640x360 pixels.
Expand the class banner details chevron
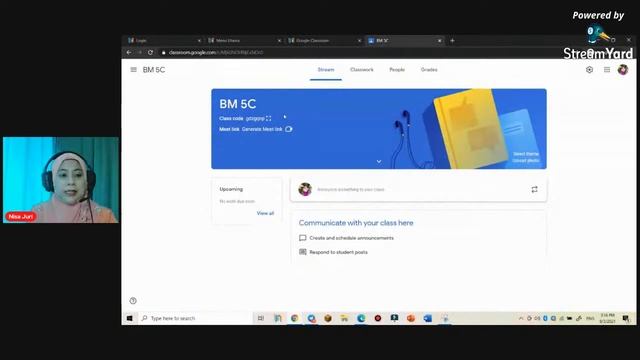(379, 162)
